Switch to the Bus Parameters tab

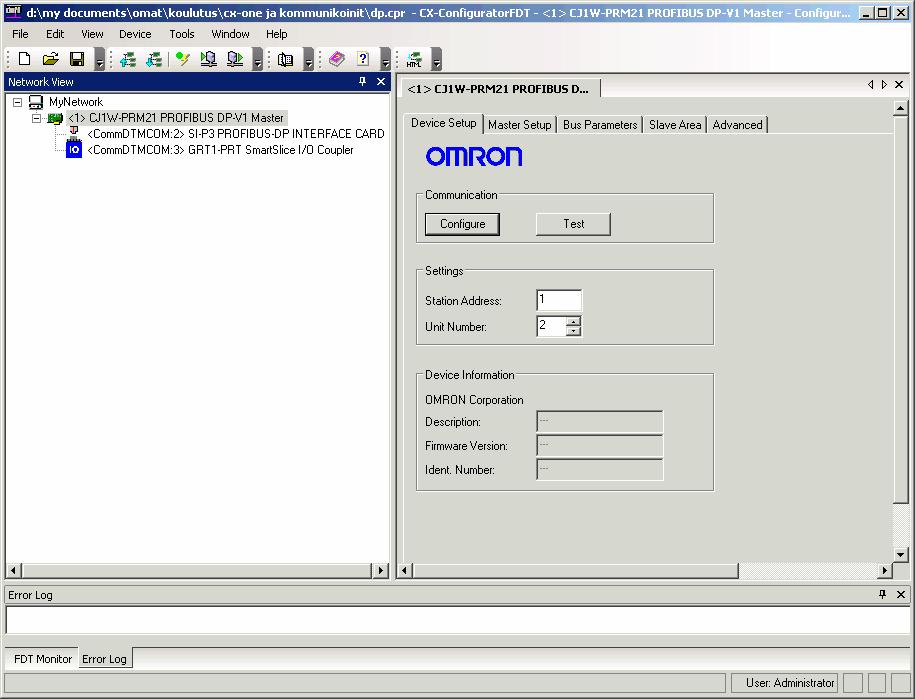click(600, 125)
